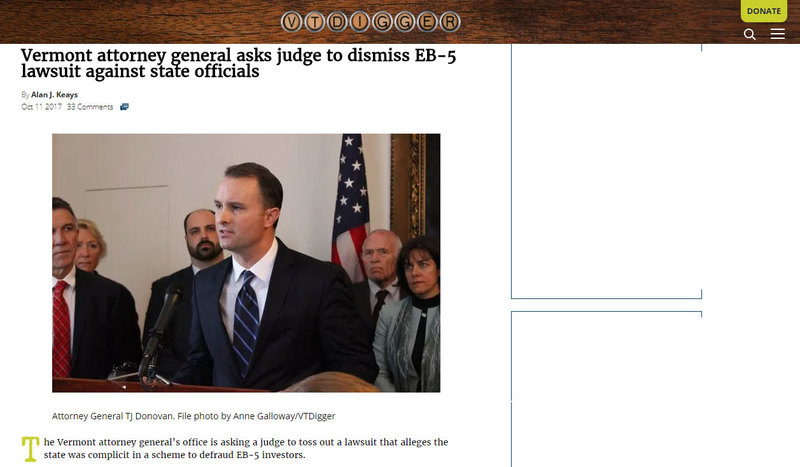Click the comments speech bubble icon
Viewport: 800px width, 467px height.
click(x=124, y=107)
